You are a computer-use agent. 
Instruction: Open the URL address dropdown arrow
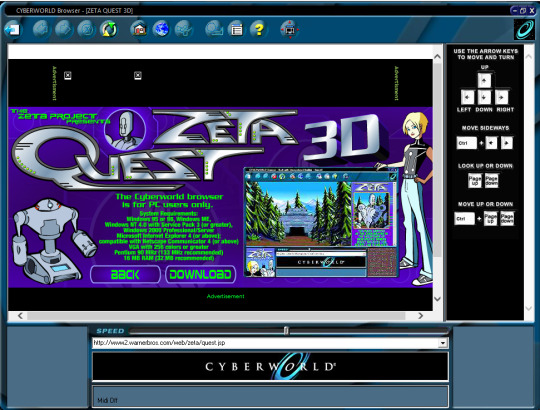click(443, 343)
